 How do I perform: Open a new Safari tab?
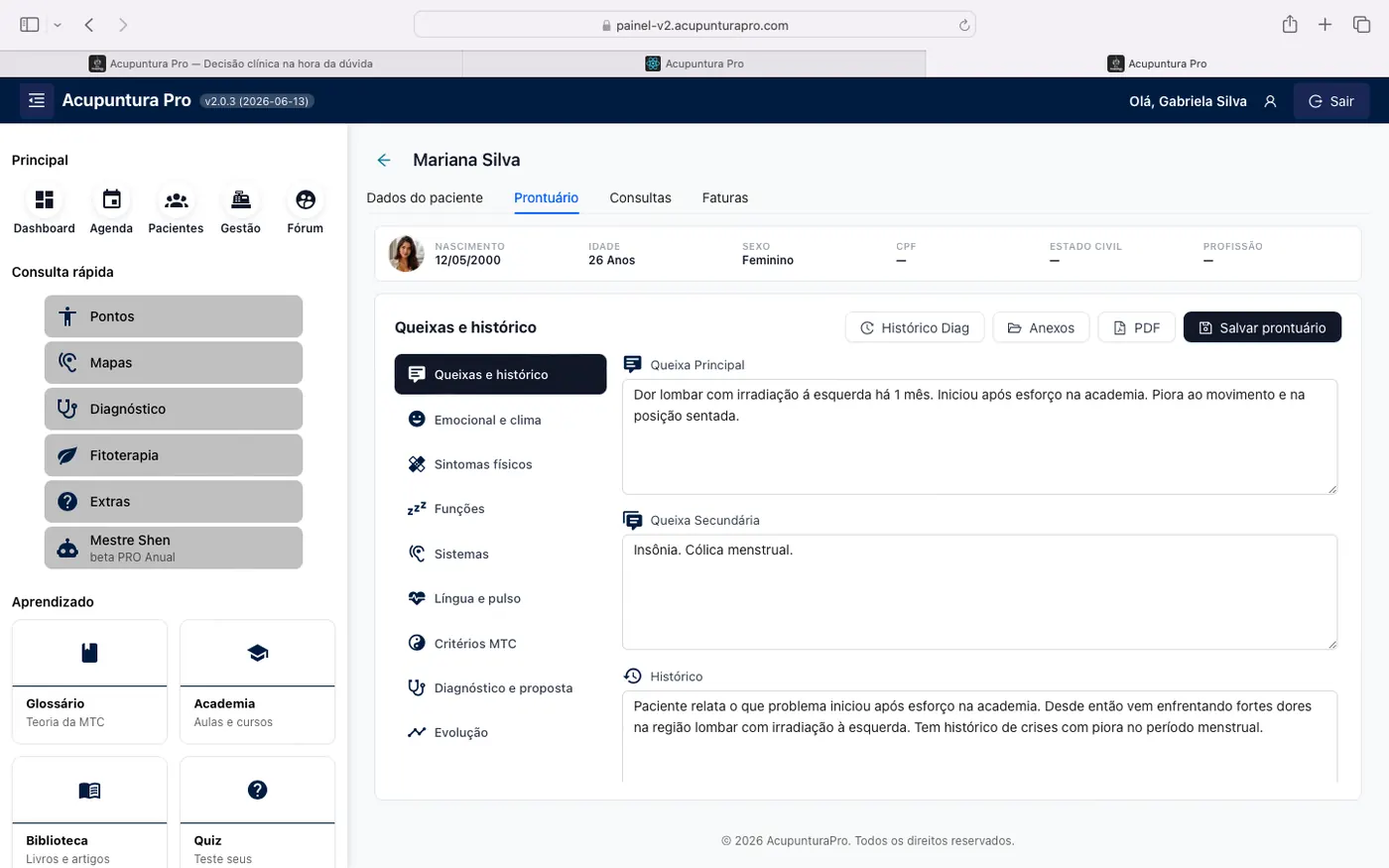tap(1325, 25)
